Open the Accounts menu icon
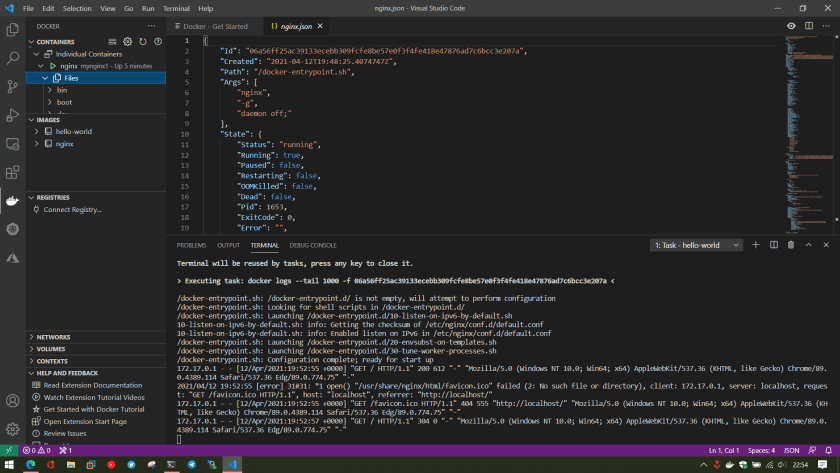 click(x=12, y=401)
